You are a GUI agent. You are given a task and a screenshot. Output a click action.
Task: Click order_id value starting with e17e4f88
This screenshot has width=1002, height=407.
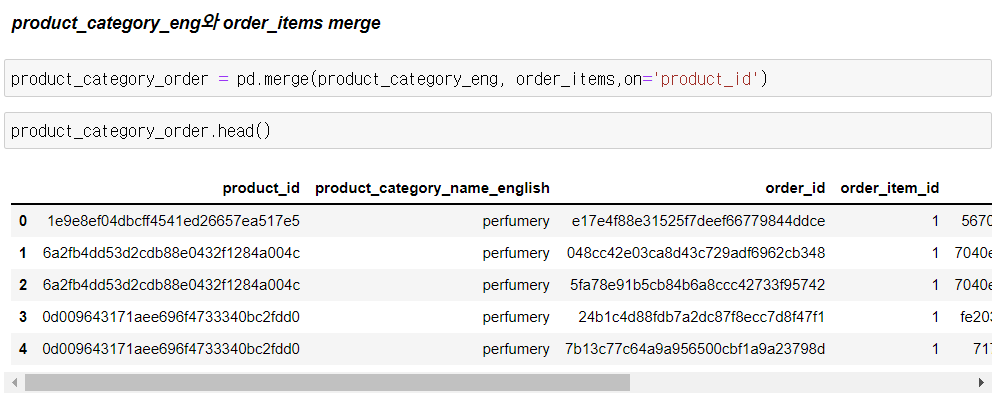(x=698, y=221)
